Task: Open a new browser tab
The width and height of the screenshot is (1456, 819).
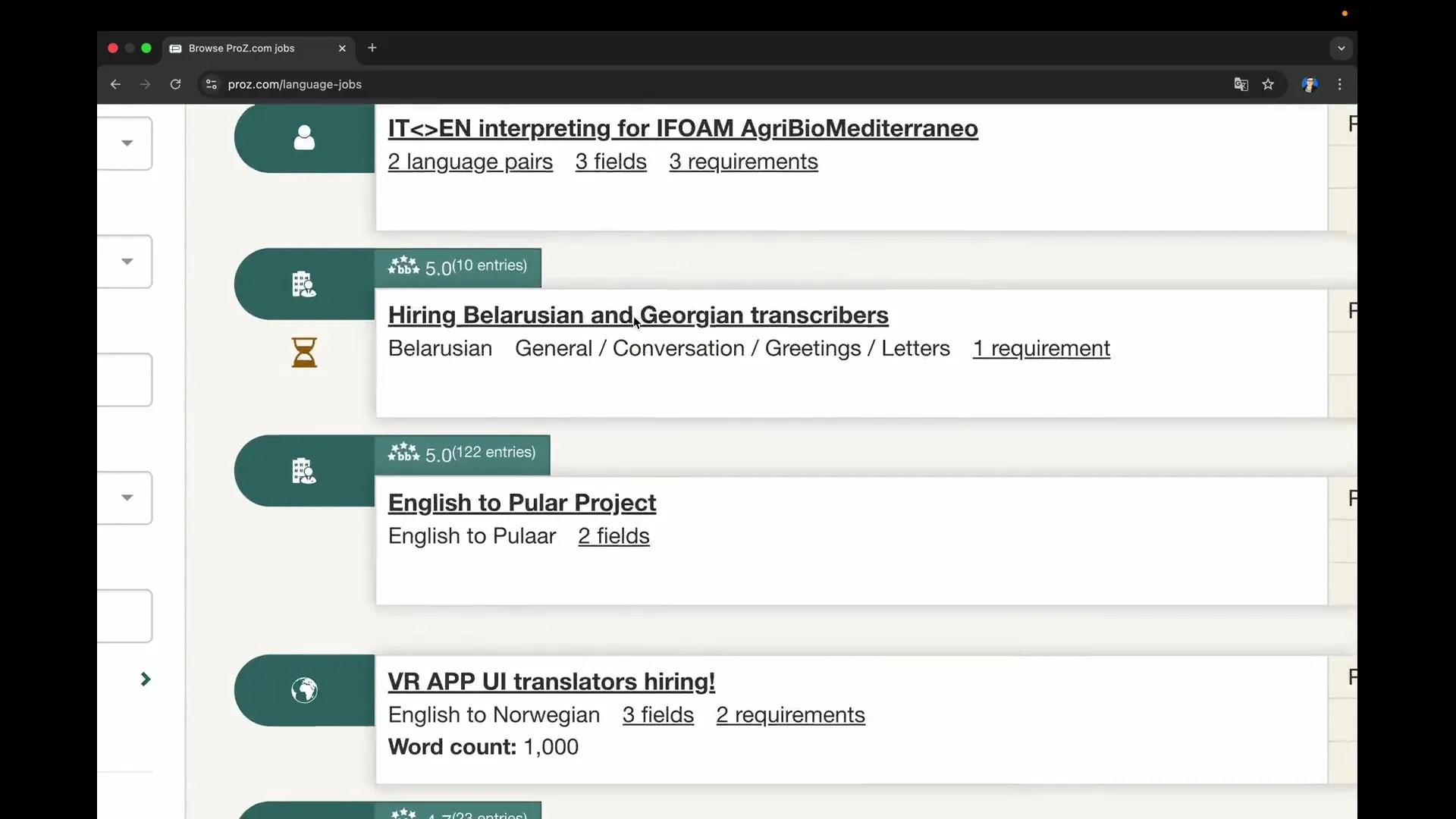Action: pos(372,48)
